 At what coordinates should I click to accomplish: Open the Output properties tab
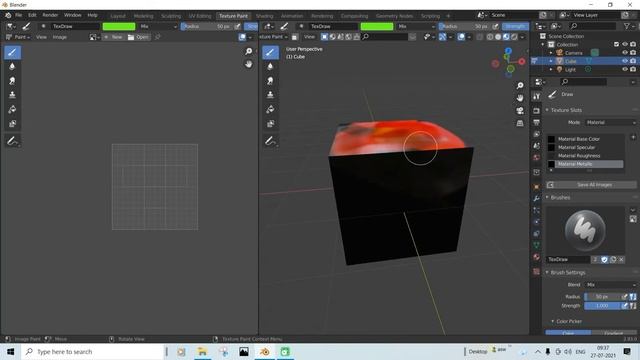point(536,122)
